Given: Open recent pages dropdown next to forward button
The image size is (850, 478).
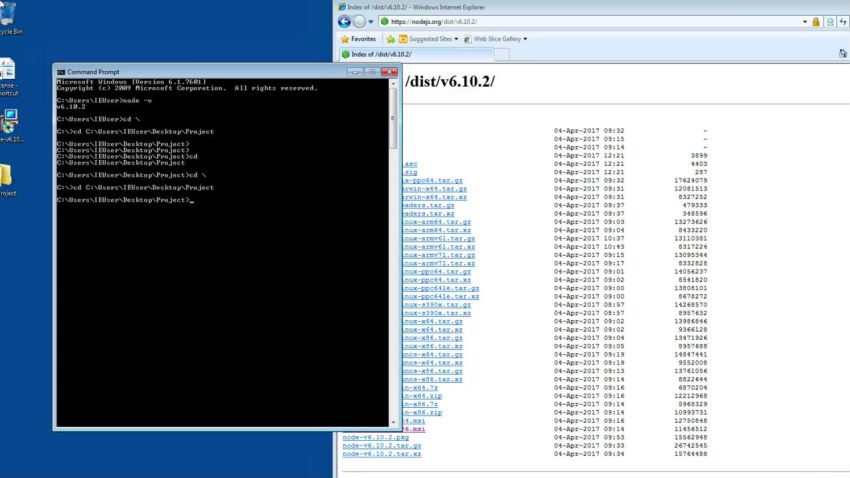Looking at the screenshot, I should [371, 22].
